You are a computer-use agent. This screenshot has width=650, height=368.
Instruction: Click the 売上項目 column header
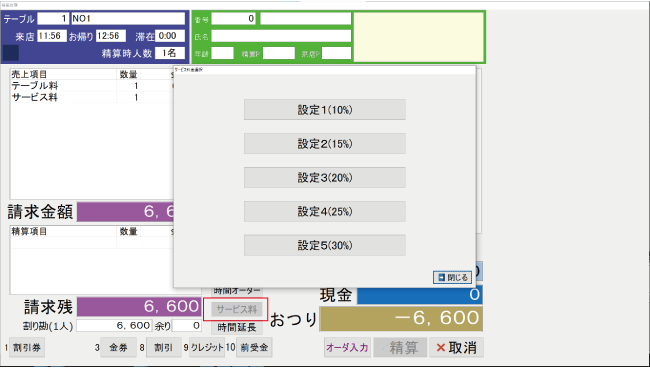[63, 75]
